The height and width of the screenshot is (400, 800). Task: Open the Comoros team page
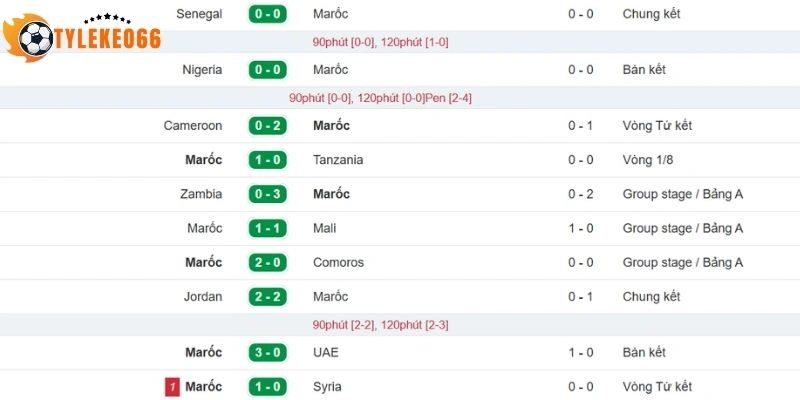coord(338,263)
